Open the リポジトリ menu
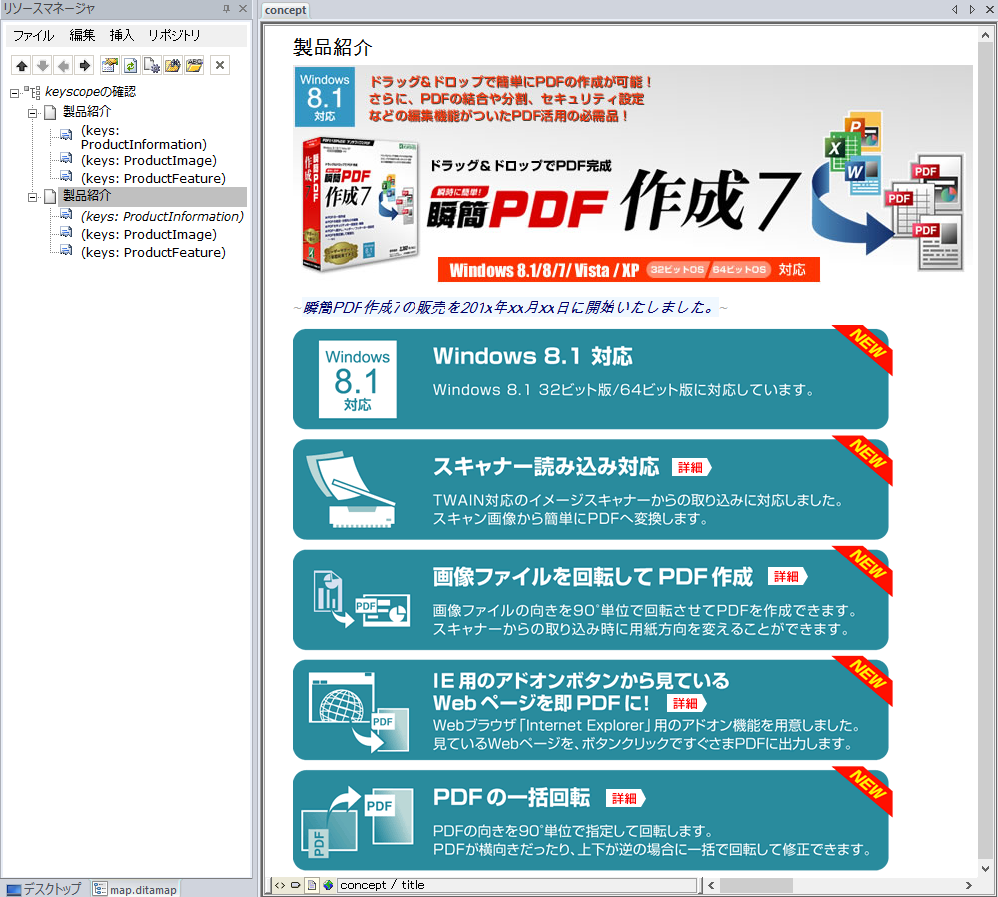This screenshot has height=897, width=998. coord(174,36)
